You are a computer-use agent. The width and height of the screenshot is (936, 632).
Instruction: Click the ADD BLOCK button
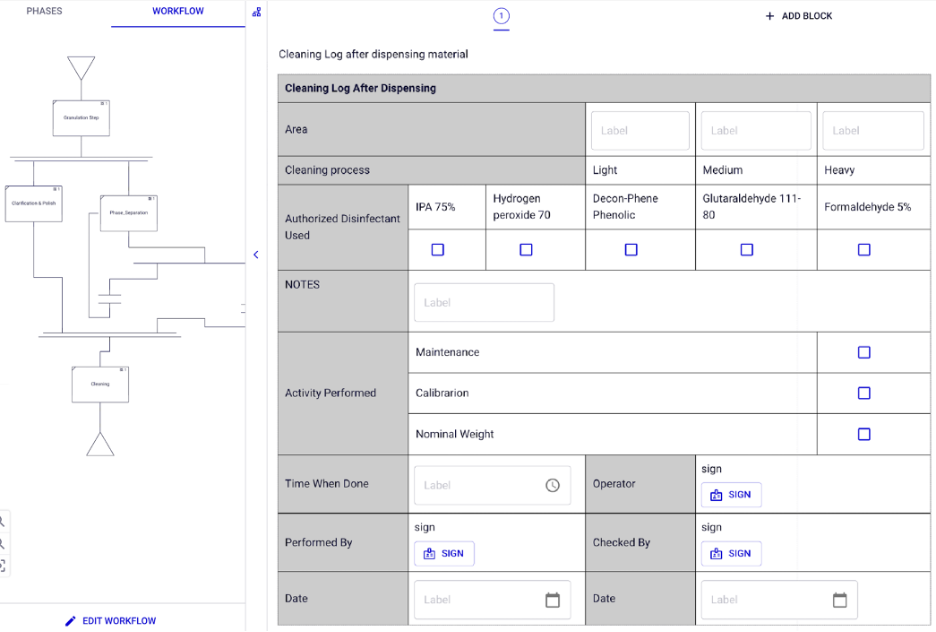tap(798, 16)
